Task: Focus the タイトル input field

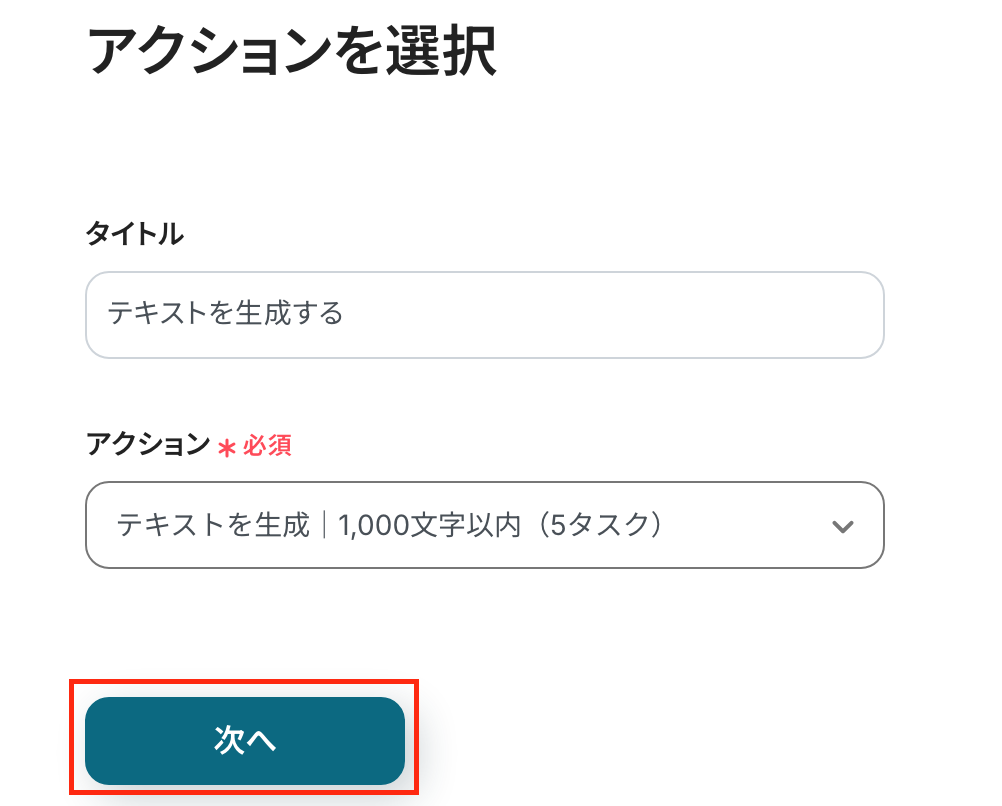Action: click(x=484, y=314)
